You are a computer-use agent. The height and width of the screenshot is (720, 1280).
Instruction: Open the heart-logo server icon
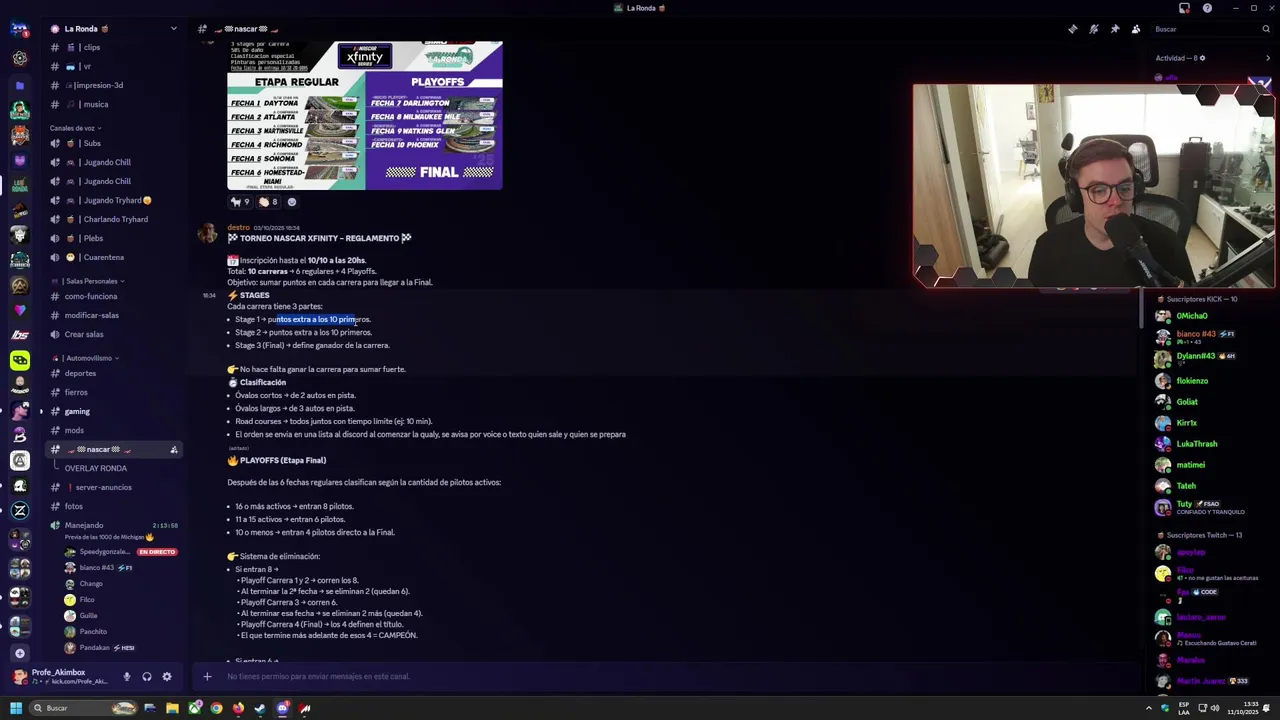[x=20, y=310]
